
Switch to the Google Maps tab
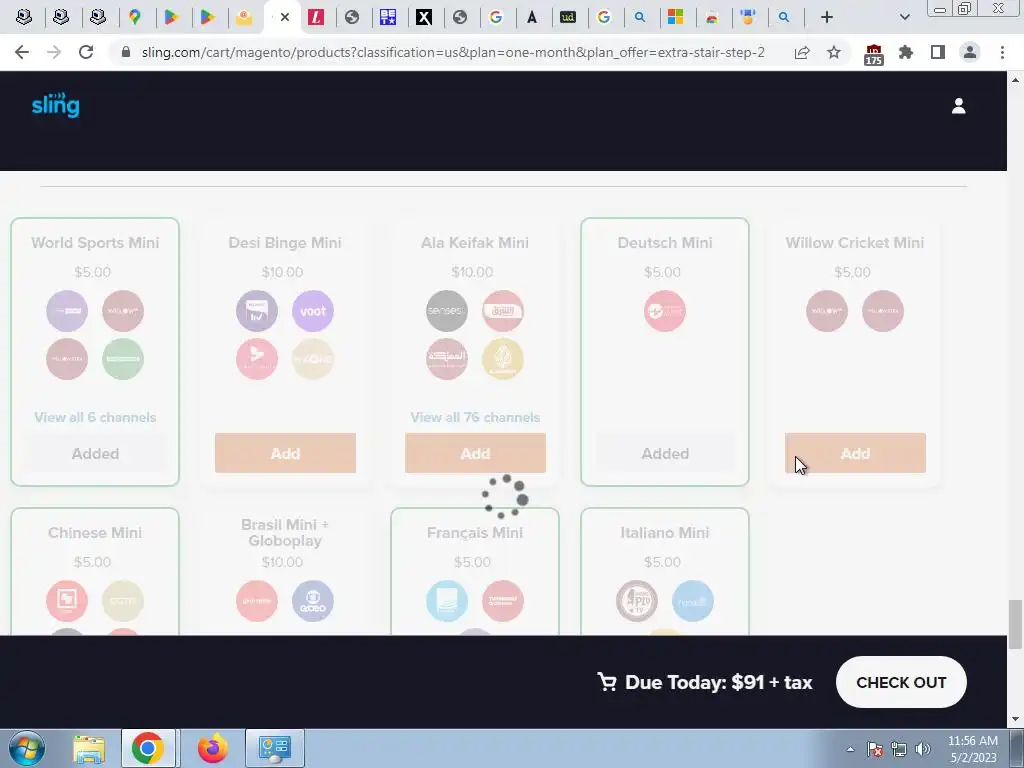point(135,17)
